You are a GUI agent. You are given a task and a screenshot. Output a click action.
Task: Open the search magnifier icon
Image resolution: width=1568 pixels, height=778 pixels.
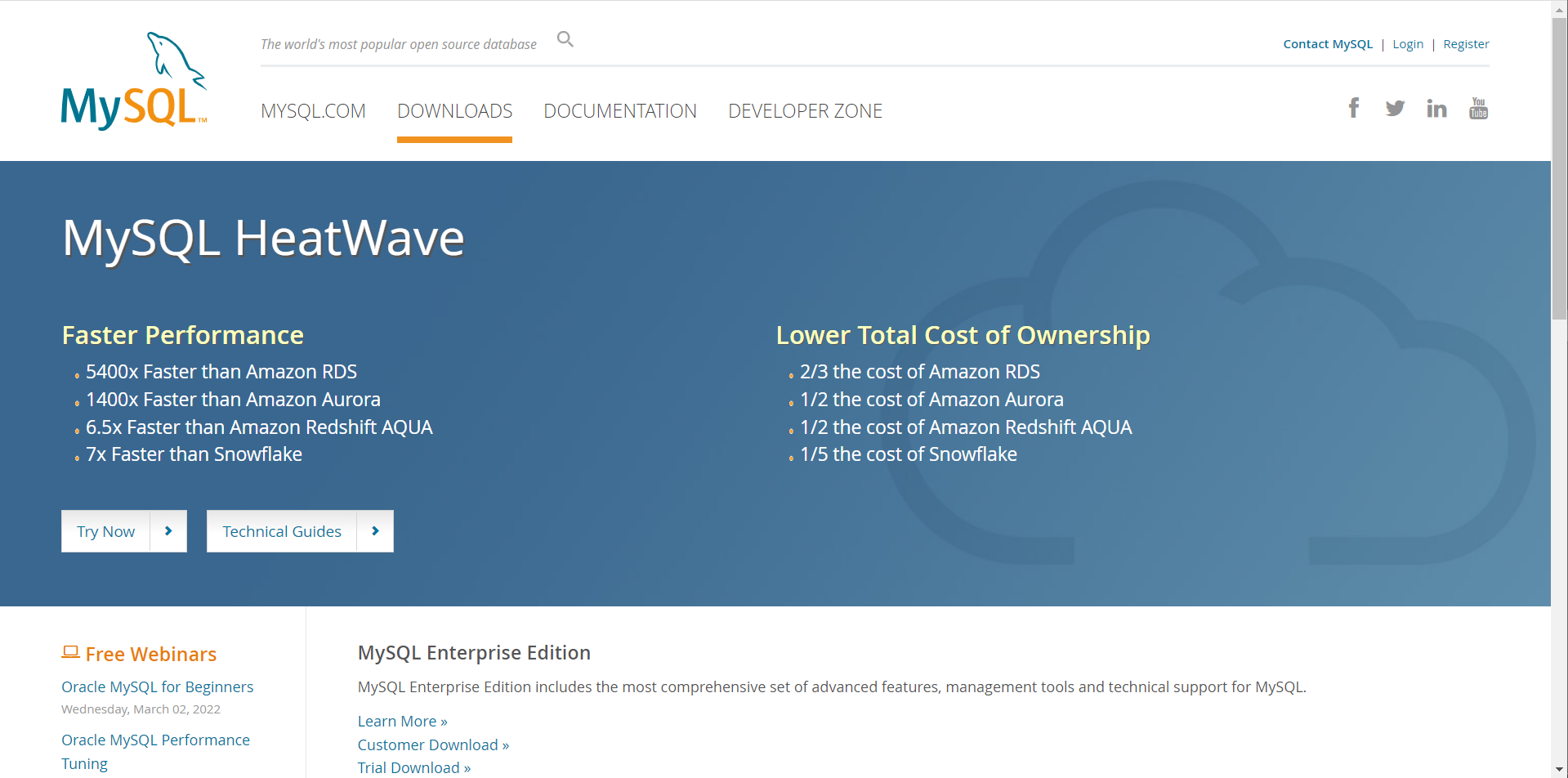[x=565, y=39]
